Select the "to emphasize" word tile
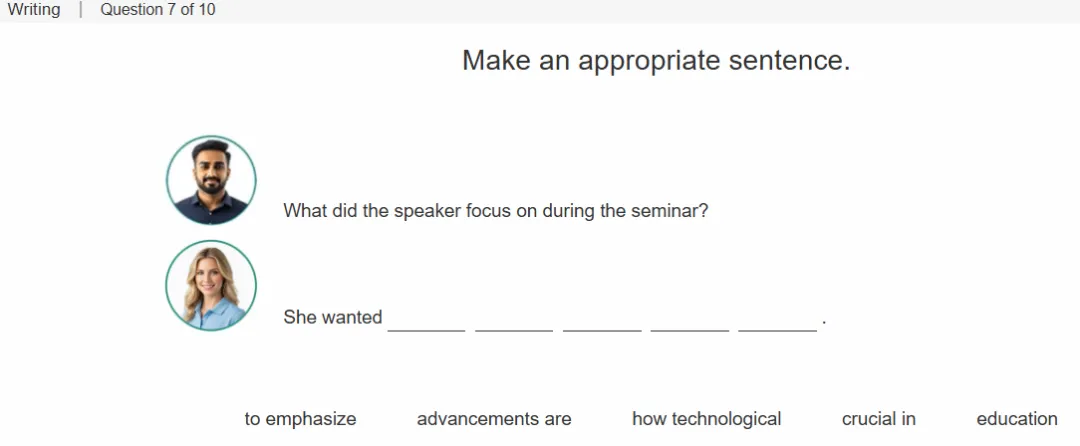 point(300,418)
